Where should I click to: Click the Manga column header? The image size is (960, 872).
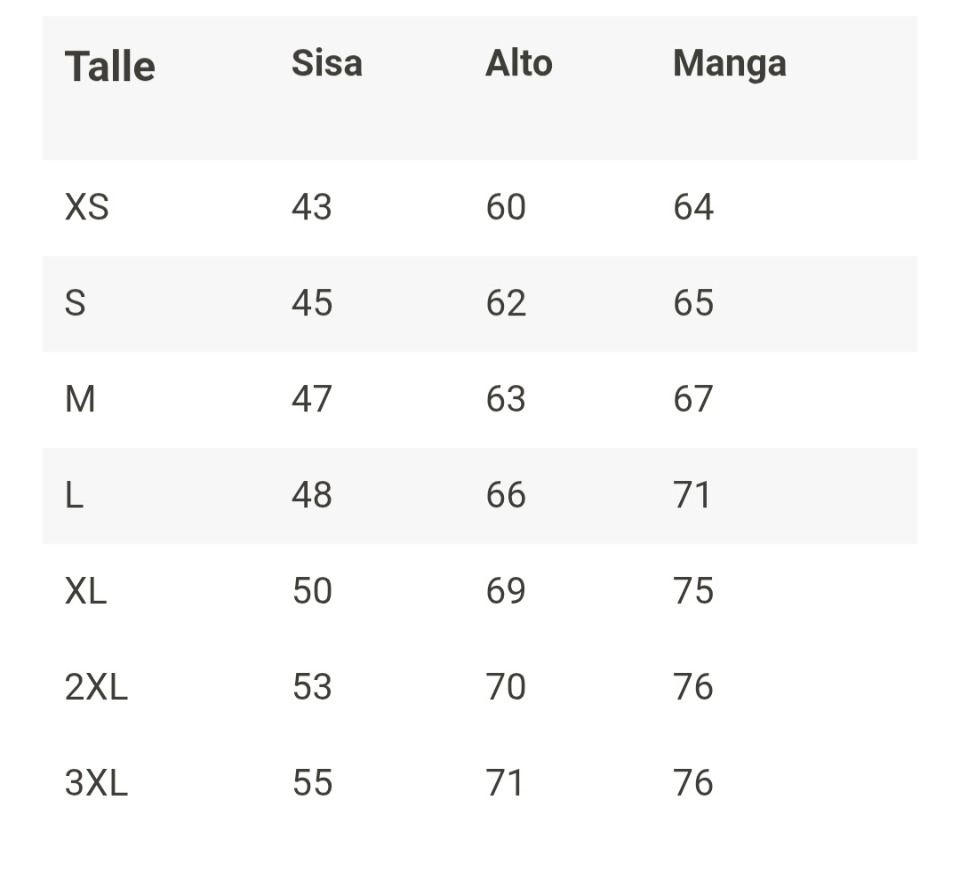pos(729,64)
